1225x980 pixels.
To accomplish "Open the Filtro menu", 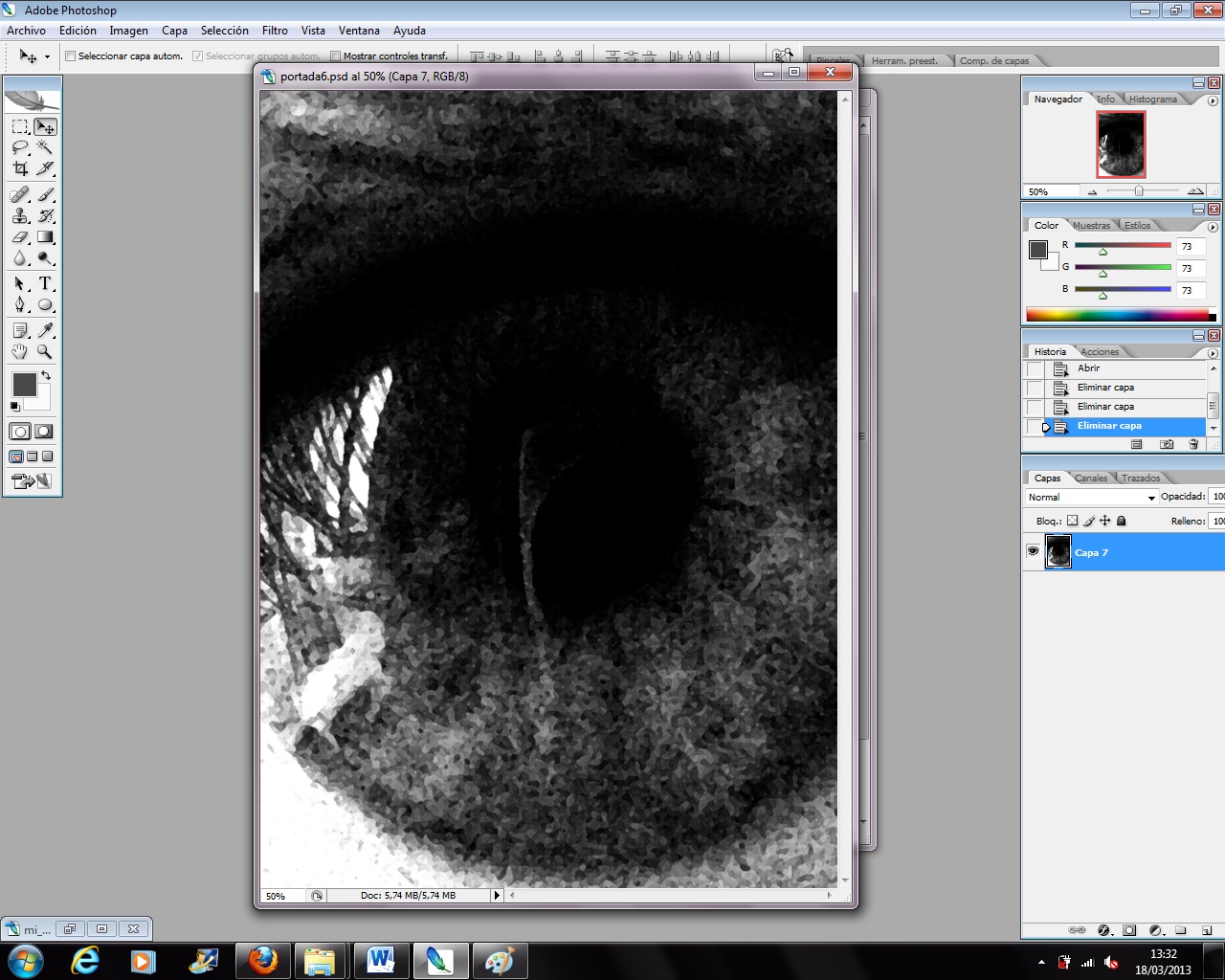I will pos(275,31).
